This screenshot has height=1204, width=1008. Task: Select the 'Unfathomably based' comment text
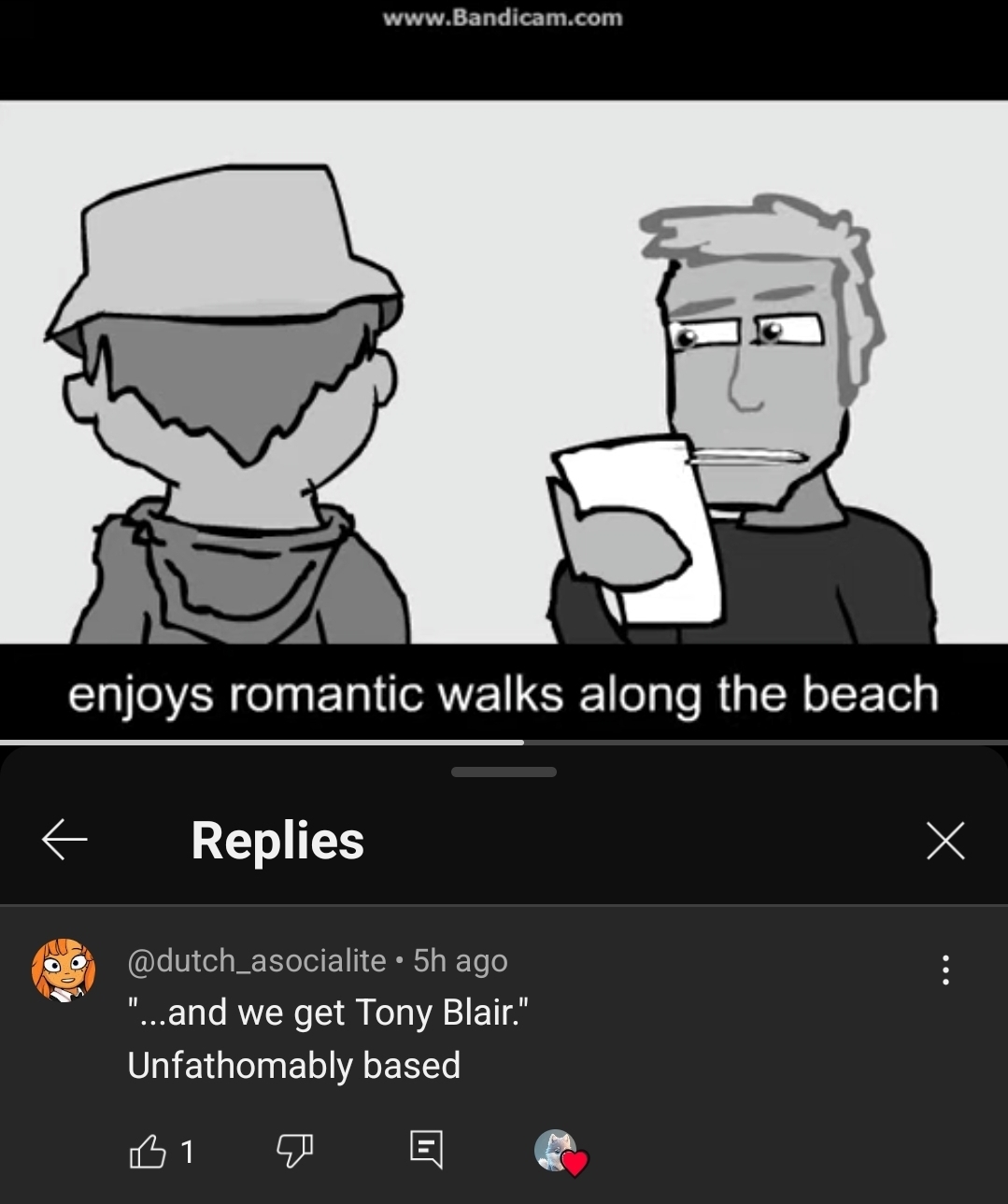294,1066
